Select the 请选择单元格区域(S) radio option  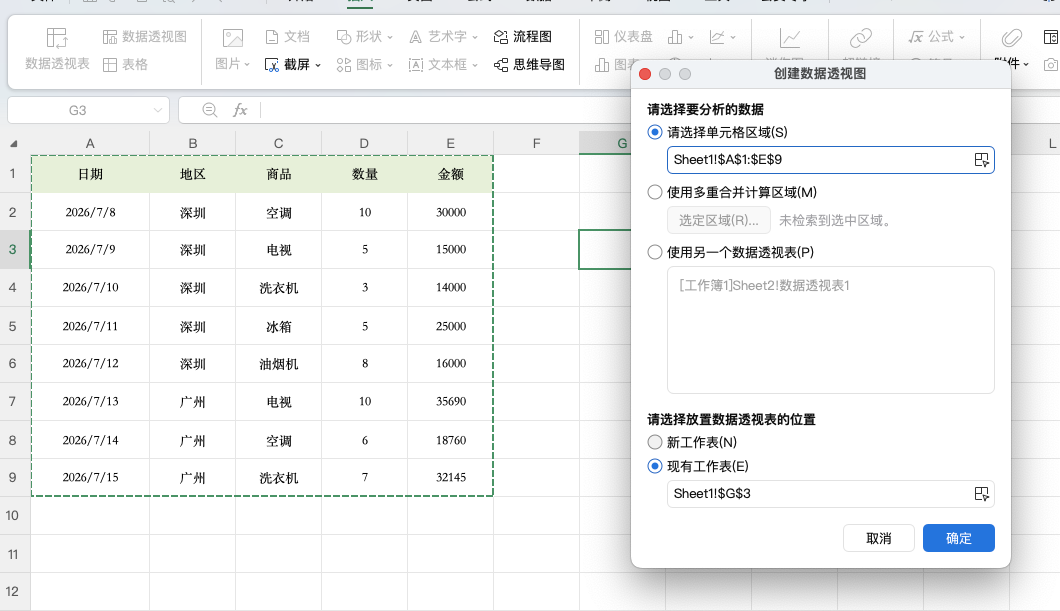click(654, 132)
